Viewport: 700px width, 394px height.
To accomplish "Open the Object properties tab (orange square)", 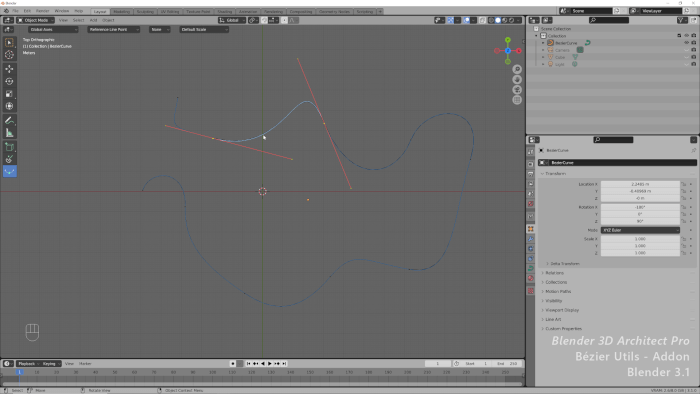I will (530, 229).
